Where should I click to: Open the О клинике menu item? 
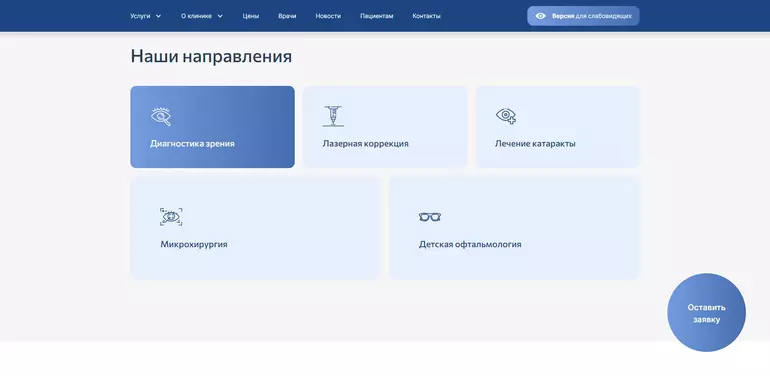[x=196, y=16]
